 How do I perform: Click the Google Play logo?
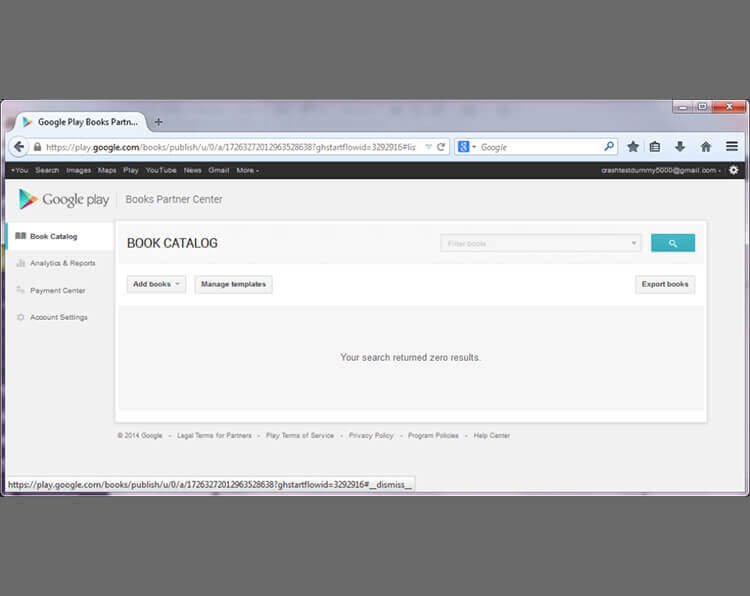click(x=64, y=199)
